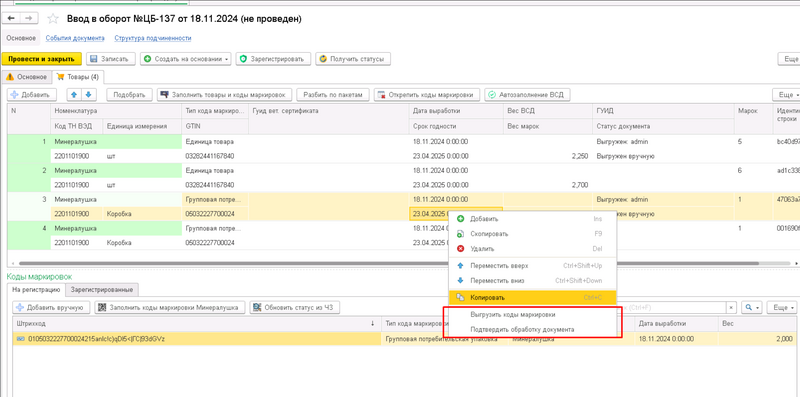The height and width of the screenshot is (397, 800).
Task: Click Разбить по пакетам button
Action: tap(333, 95)
